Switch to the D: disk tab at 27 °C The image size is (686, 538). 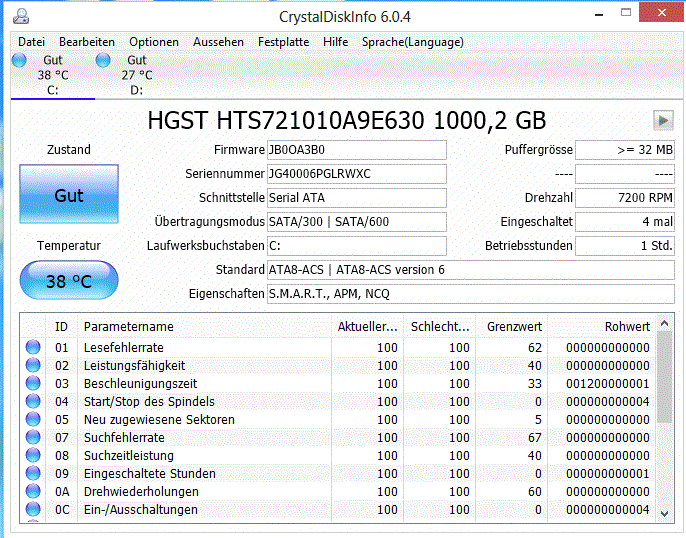click(136, 75)
